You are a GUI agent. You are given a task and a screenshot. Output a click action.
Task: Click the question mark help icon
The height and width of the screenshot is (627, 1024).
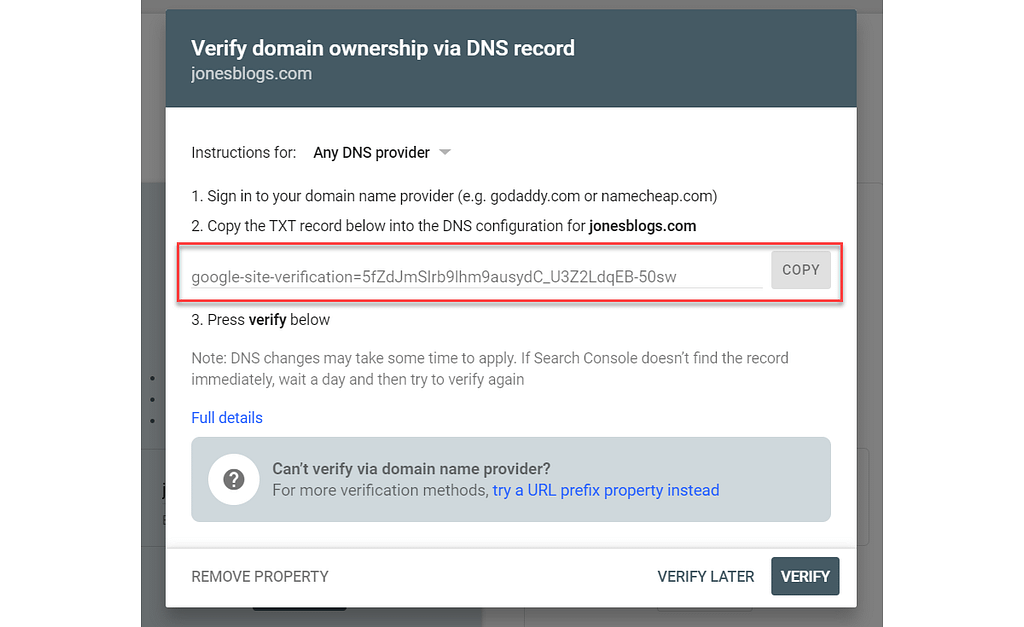pyautogui.click(x=233, y=479)
